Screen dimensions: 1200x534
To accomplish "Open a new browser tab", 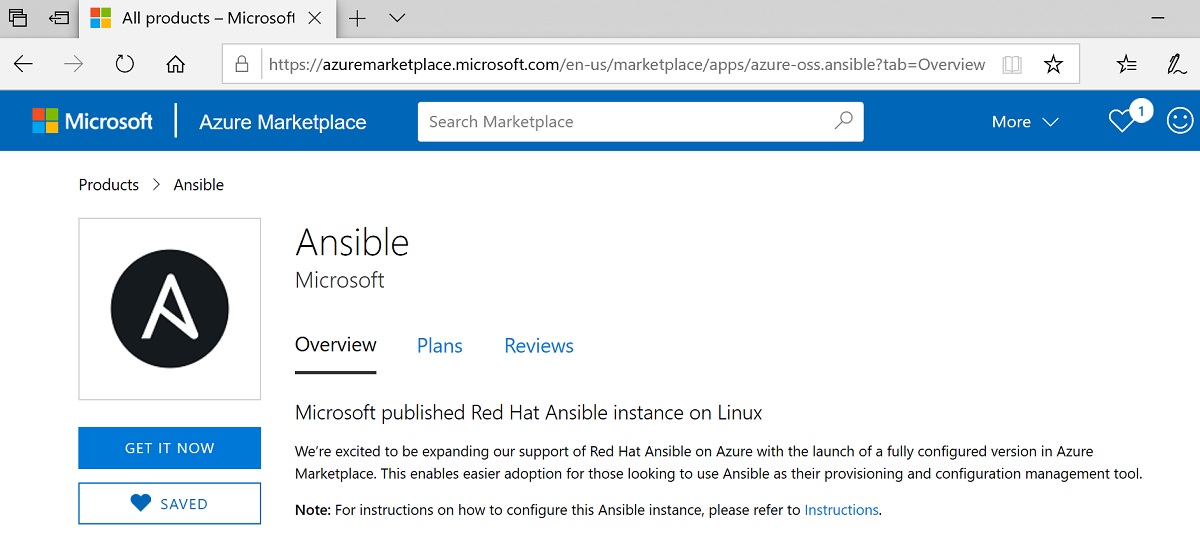I will [357, 18].
